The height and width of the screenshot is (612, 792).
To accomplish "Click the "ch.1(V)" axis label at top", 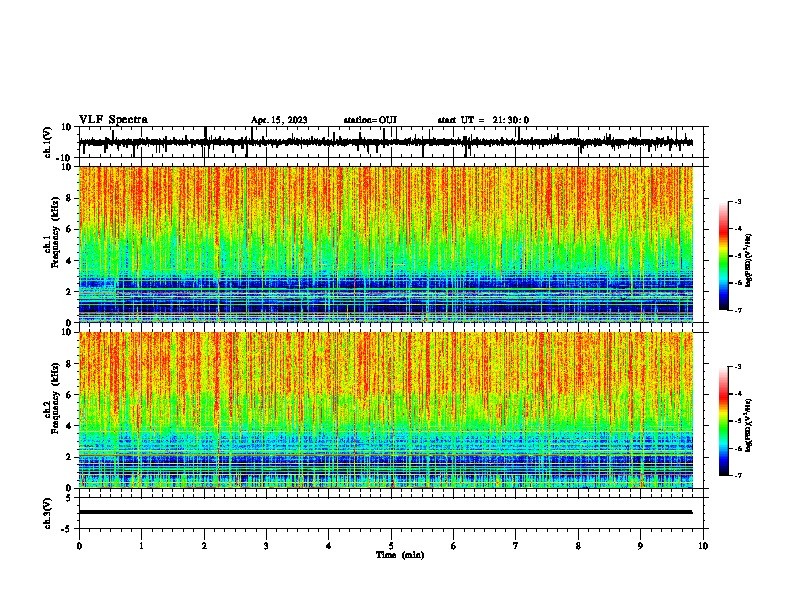I will 48,142.
